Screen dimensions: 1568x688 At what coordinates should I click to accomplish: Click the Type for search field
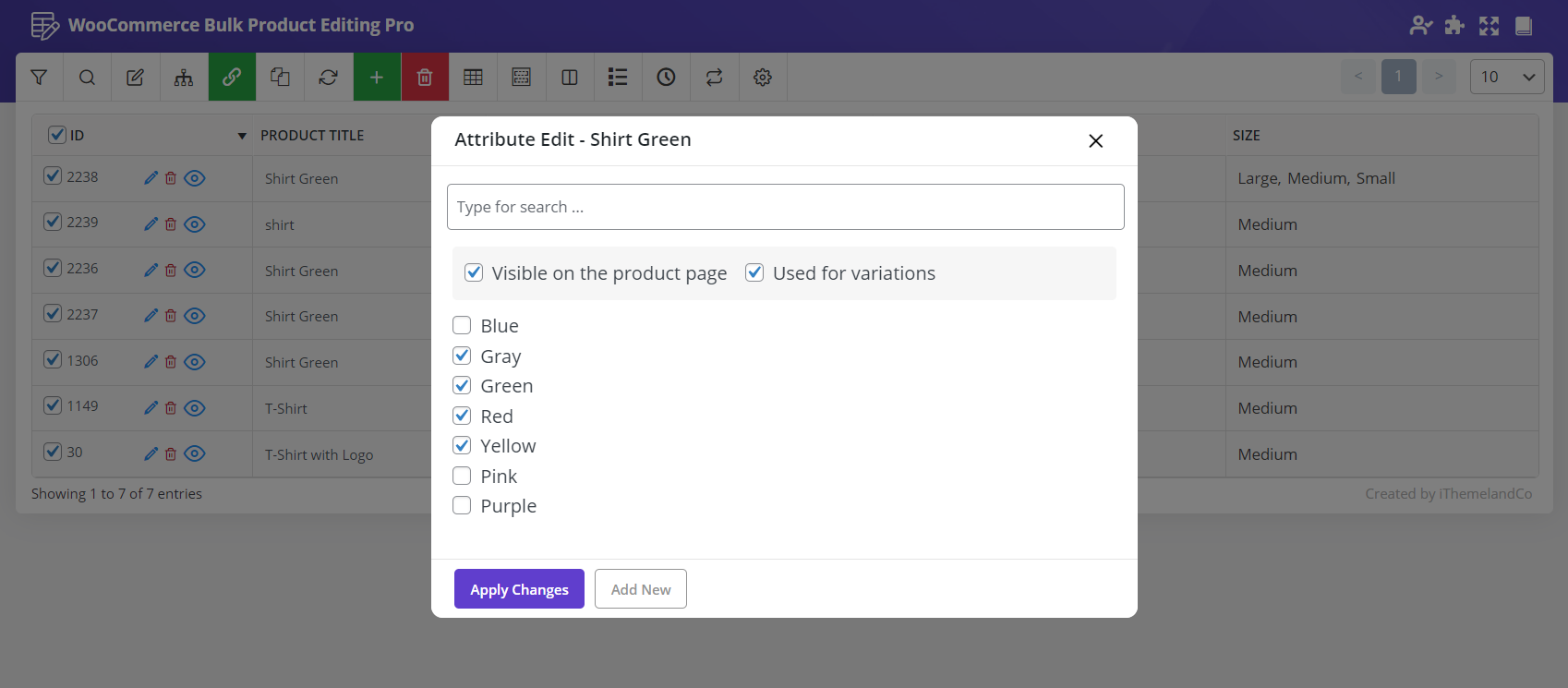[785, 207]
